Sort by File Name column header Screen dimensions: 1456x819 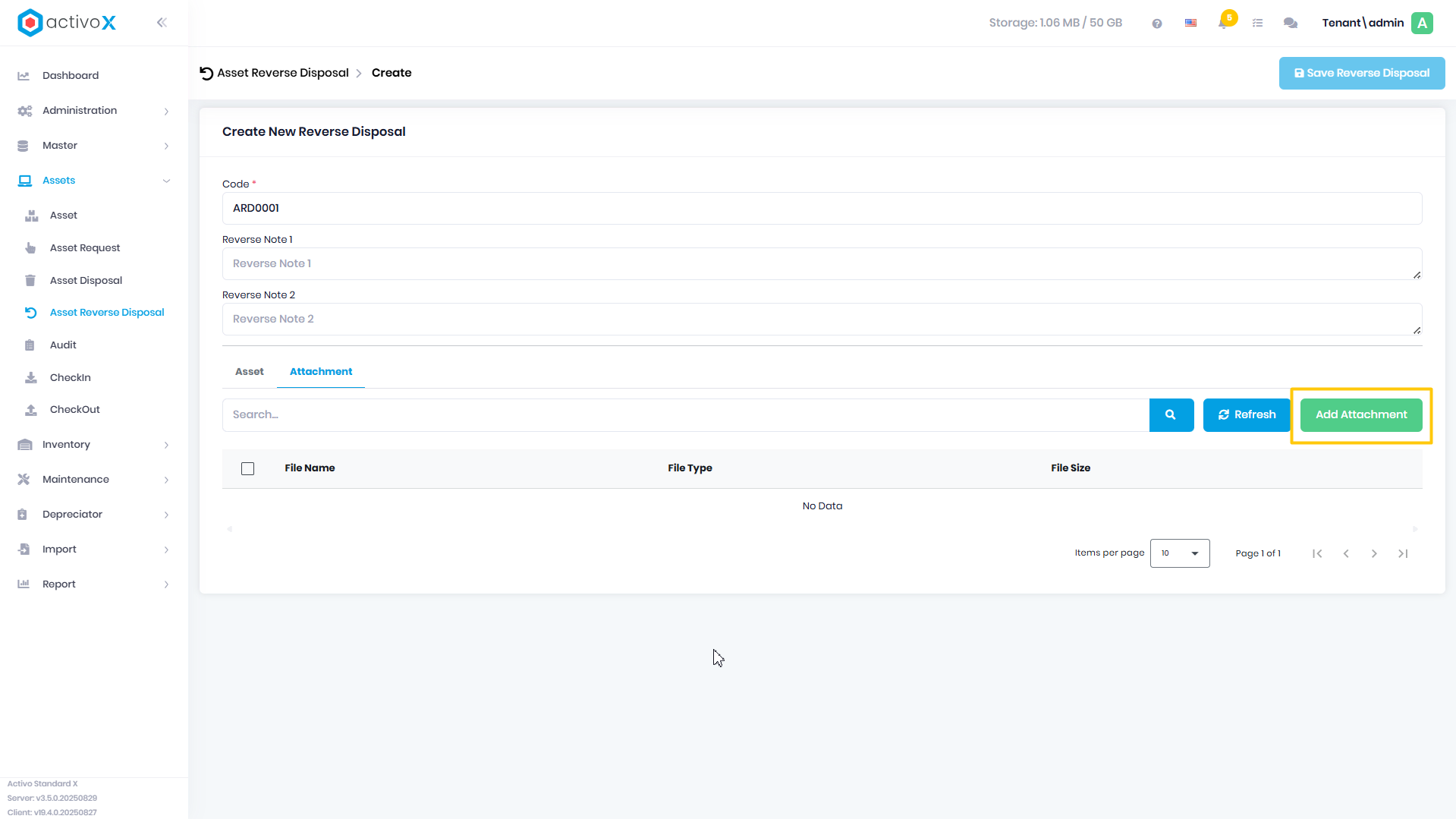point(310,468)
